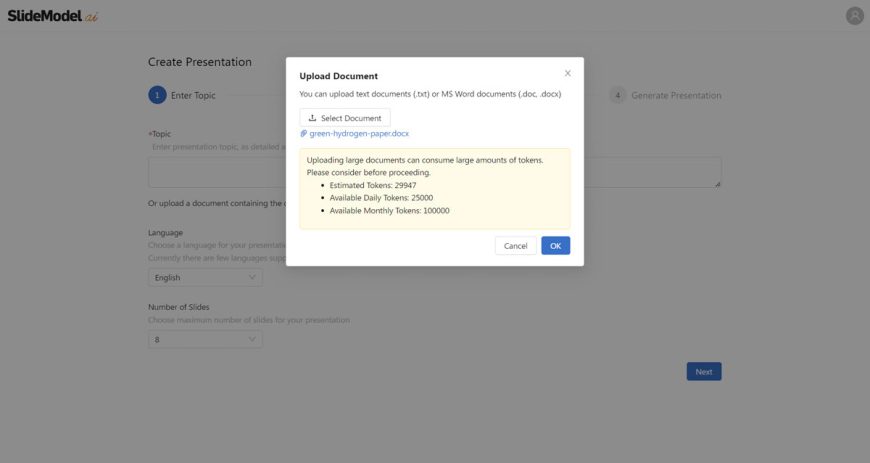
Task: Click the Select Document upload button
Action: click(344, 118)
